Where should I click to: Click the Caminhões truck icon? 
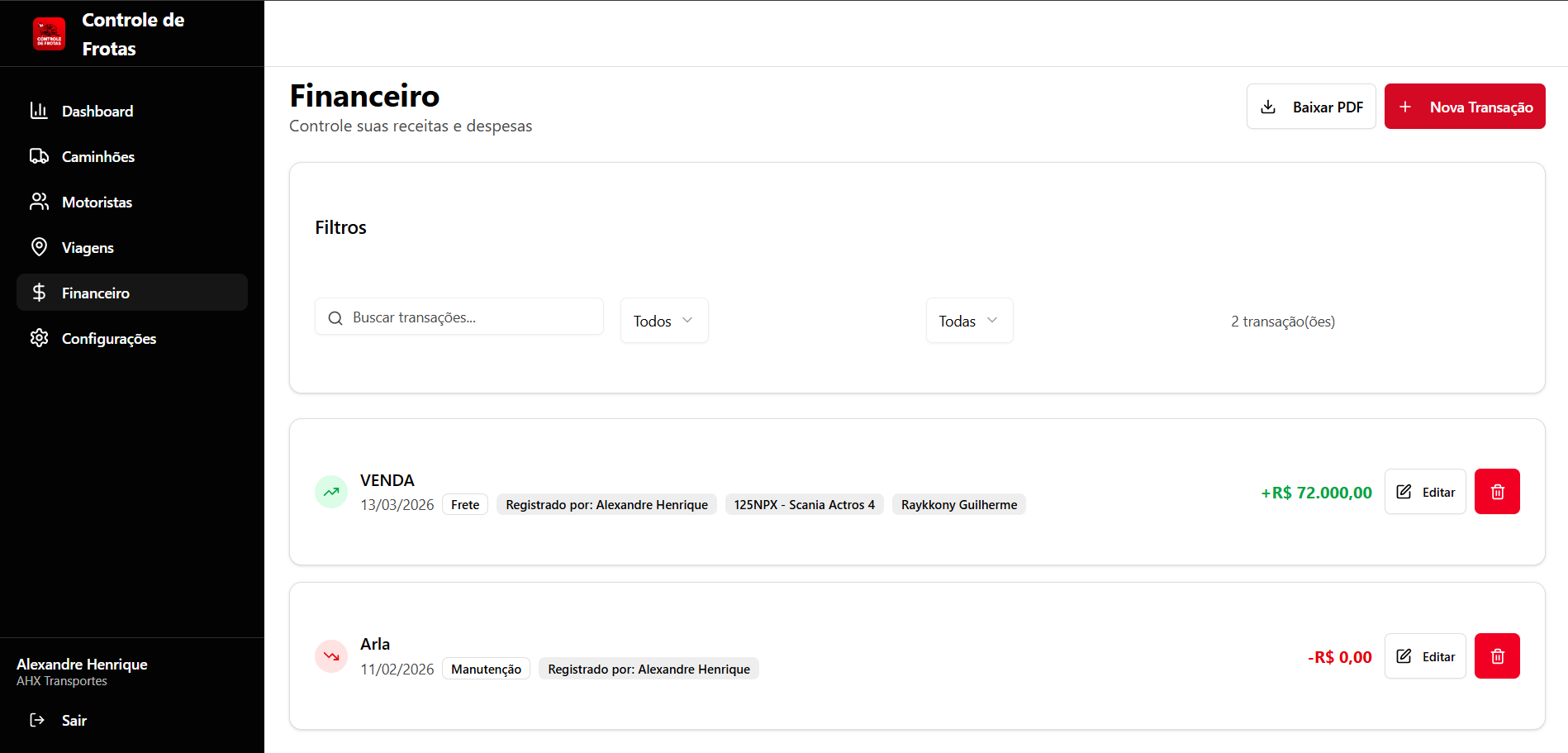(x=40, y=156)
